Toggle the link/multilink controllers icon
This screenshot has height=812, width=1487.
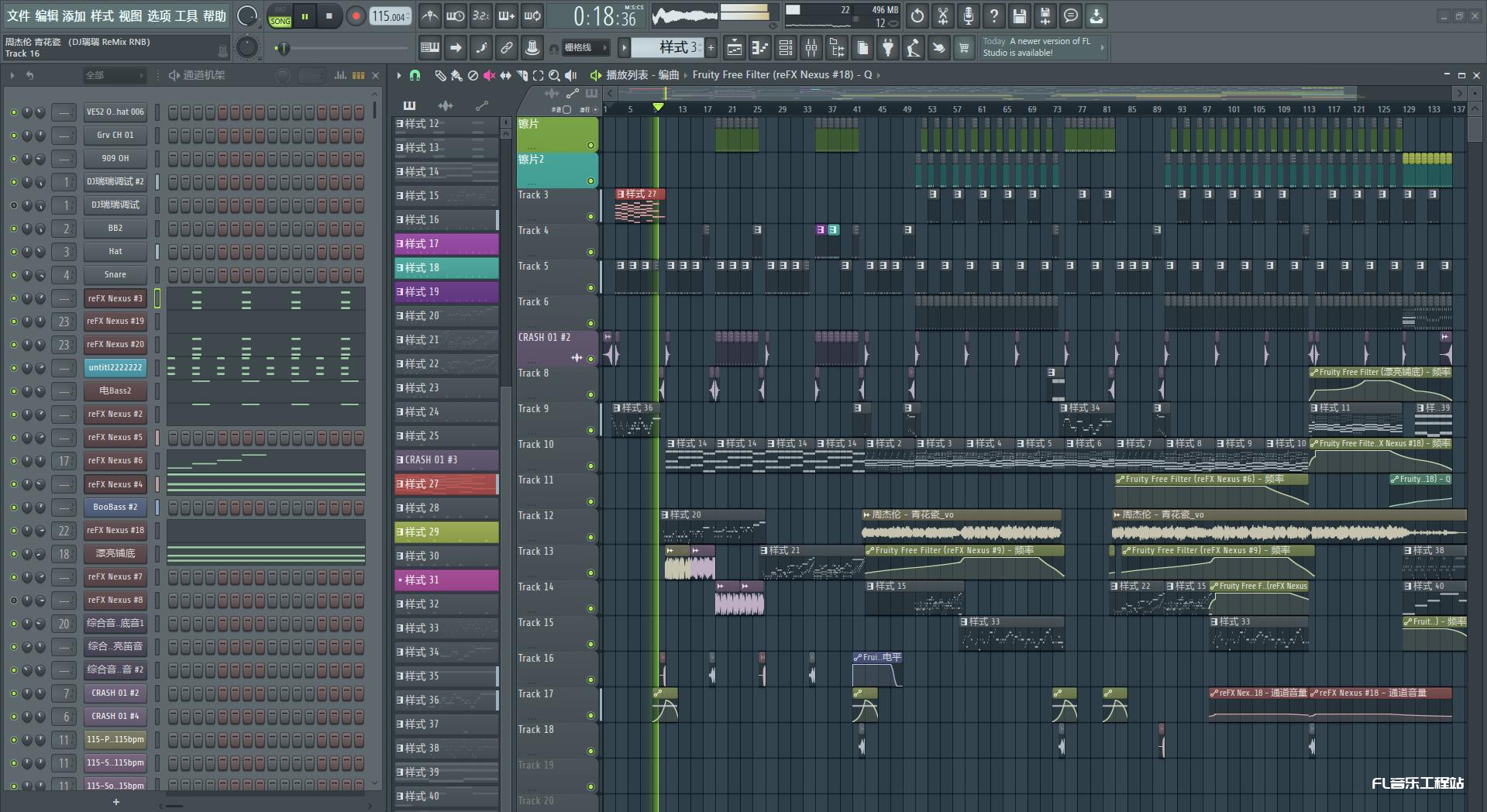(x=507, y=48)
